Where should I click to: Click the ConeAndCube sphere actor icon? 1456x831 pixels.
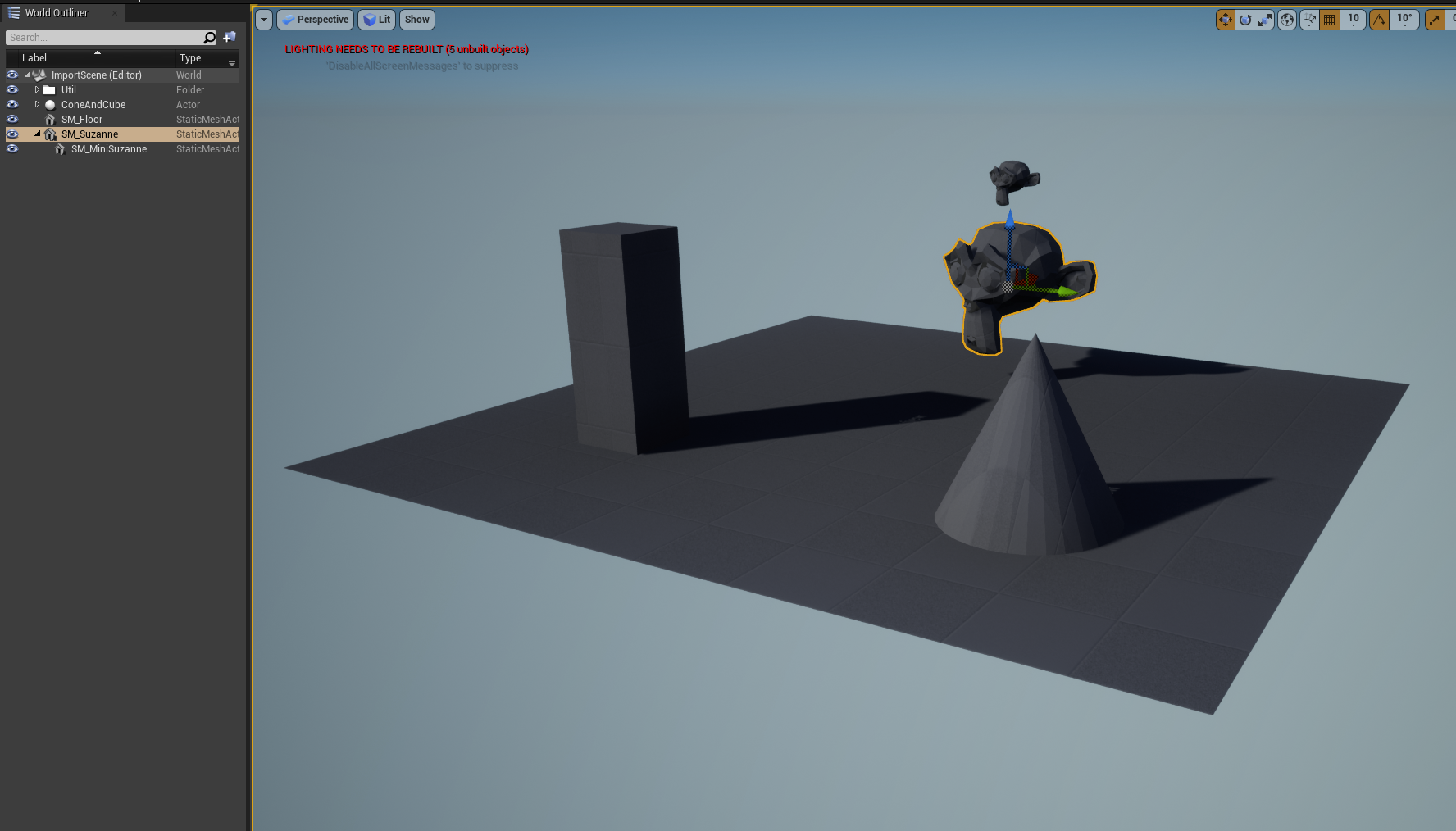tap(50, 105)
